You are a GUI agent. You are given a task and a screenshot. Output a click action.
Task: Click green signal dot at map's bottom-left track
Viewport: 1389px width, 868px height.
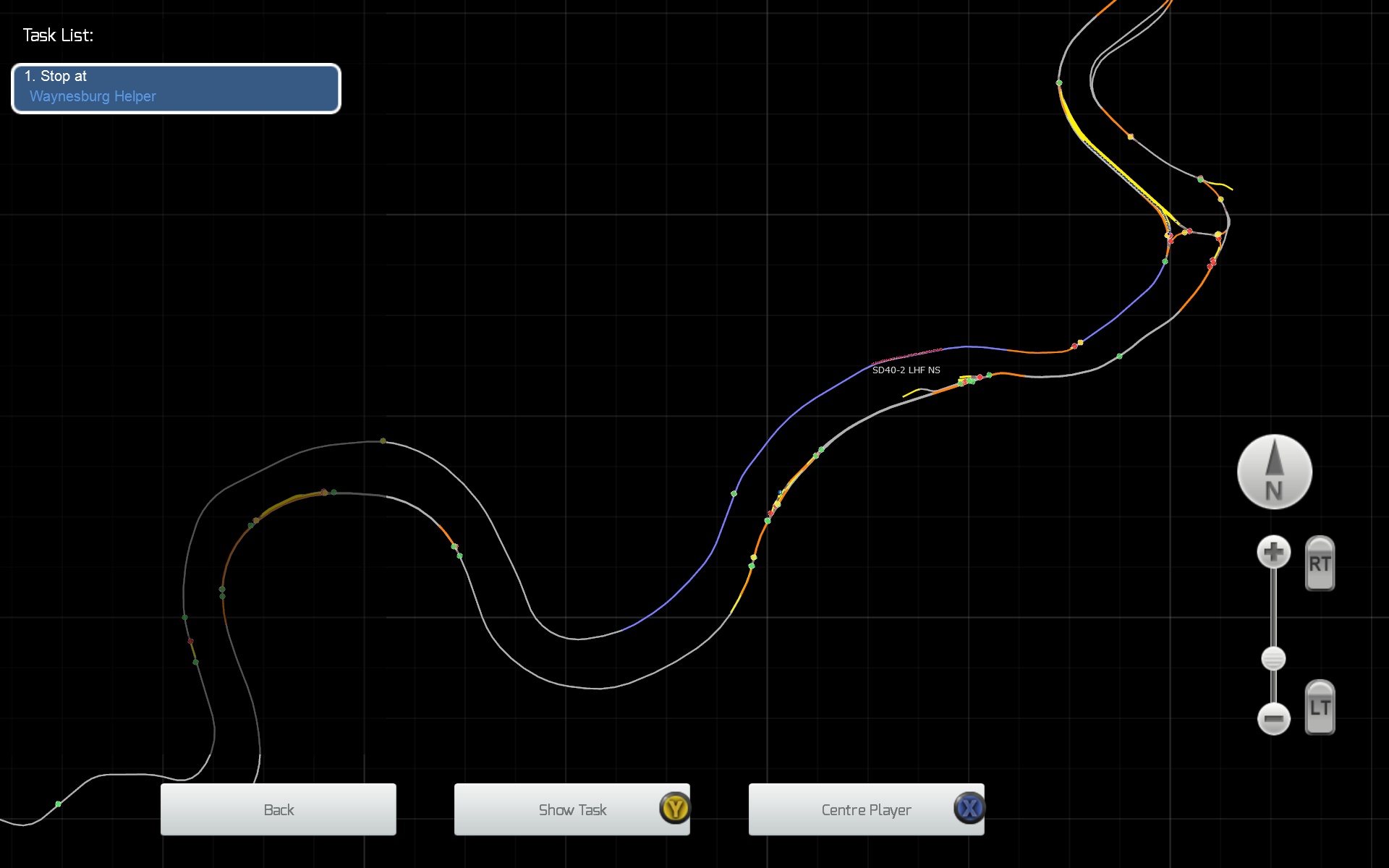point(59,804)
